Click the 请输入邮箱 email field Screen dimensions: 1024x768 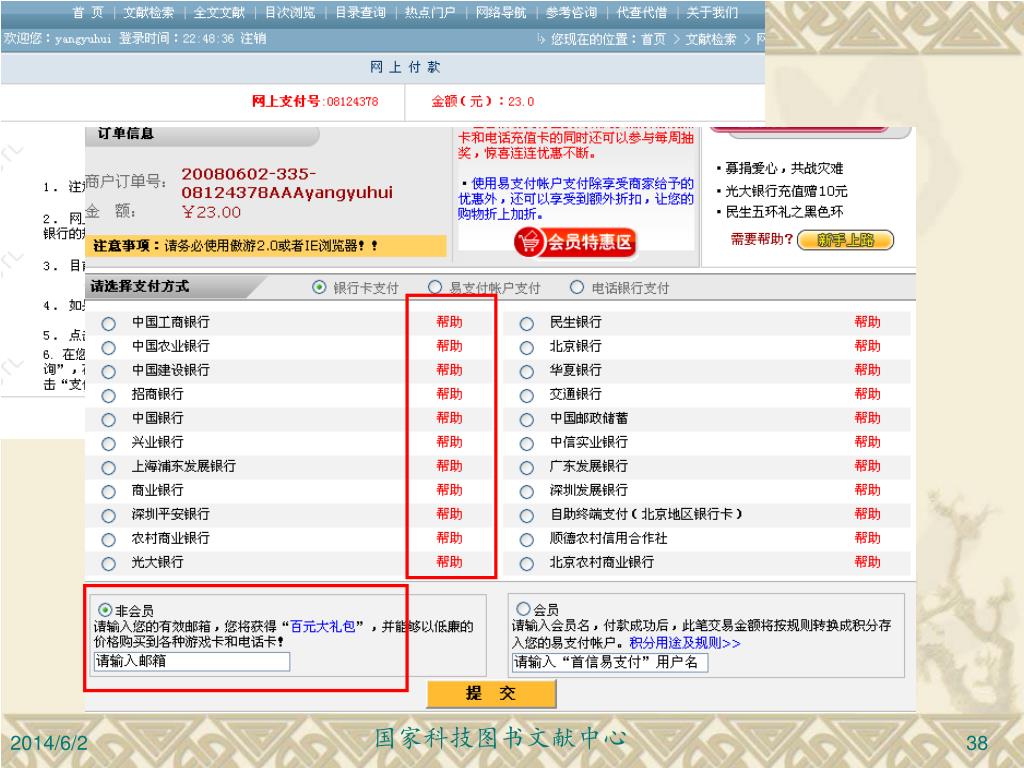tap(192, 662)
